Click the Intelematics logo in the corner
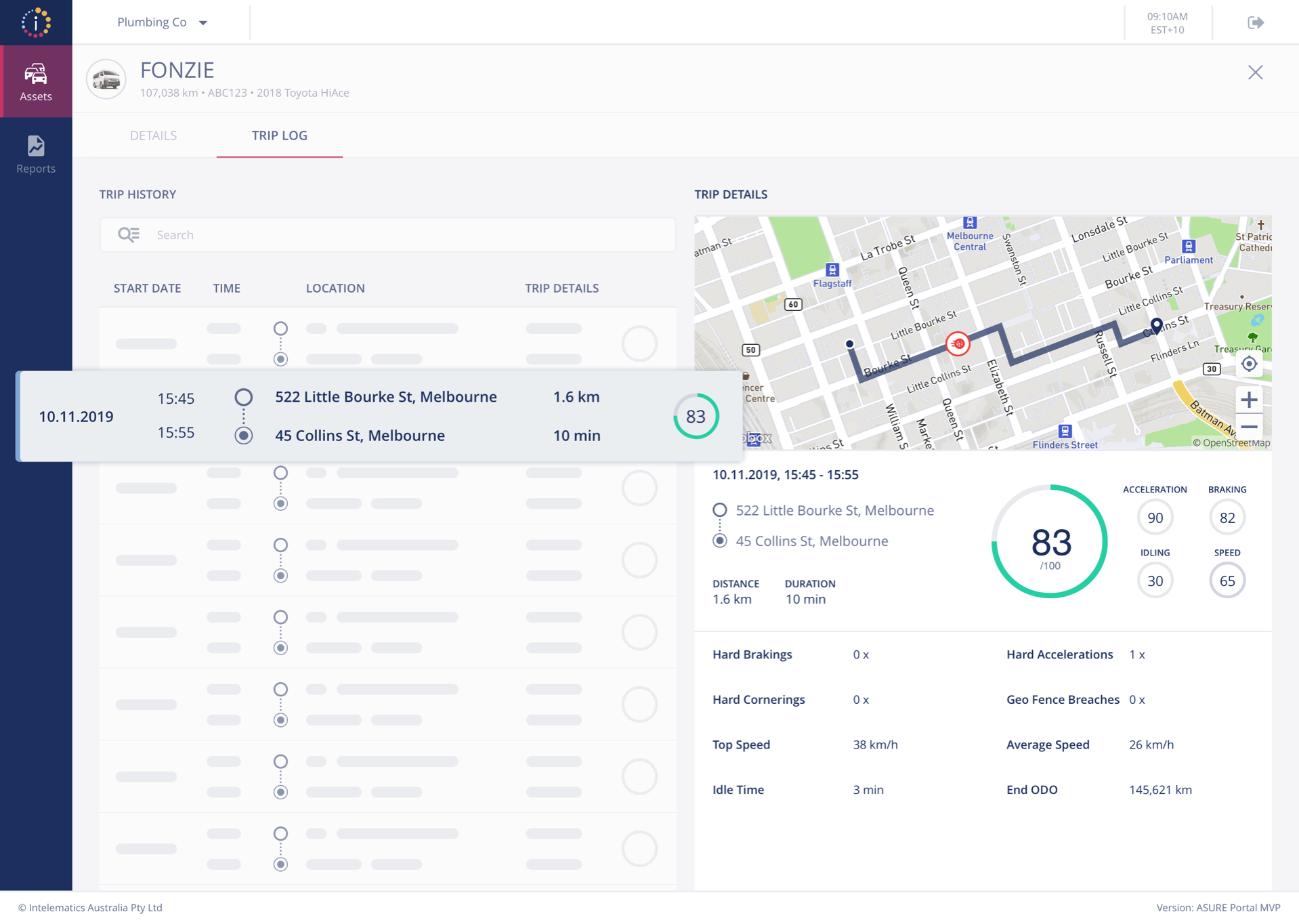1299x924 pixels. pyautogui.click(x=36, y=22)
